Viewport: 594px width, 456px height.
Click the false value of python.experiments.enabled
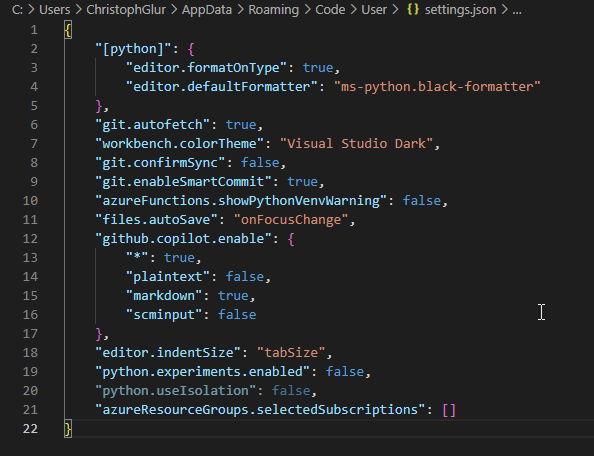tap(345, 372)
